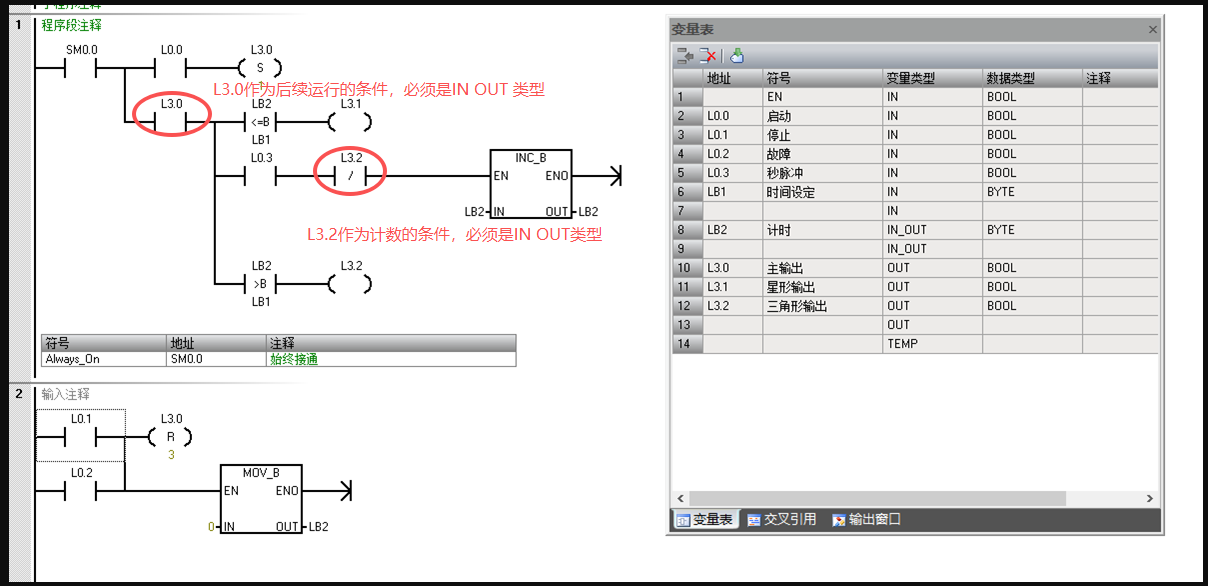
Task: Select row 14 header with TEMP variable
Action: 687,344
